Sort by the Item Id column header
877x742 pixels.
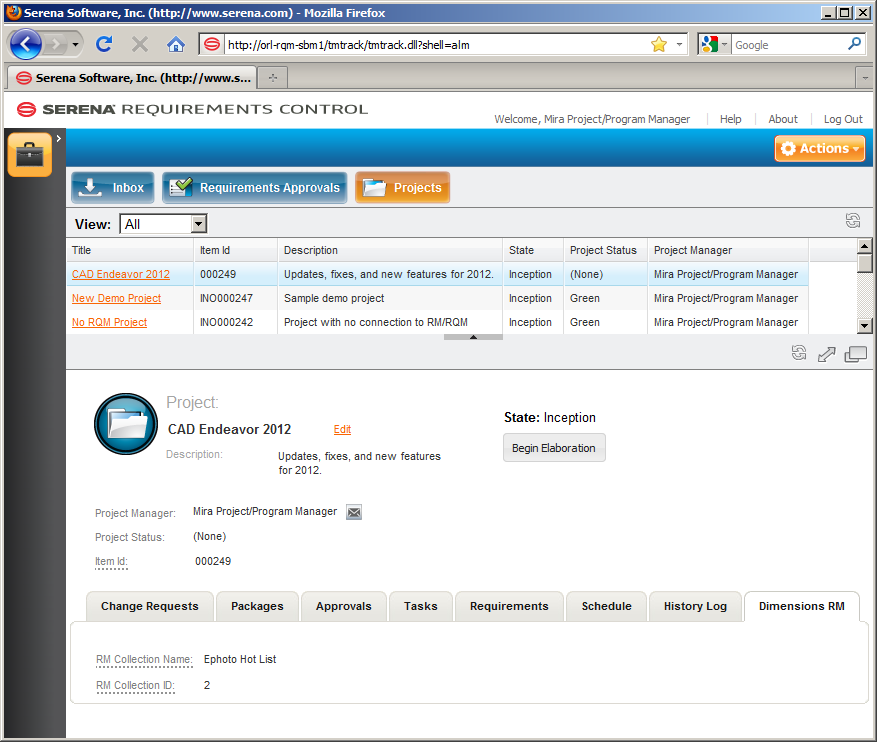click(x=235, y=251)
